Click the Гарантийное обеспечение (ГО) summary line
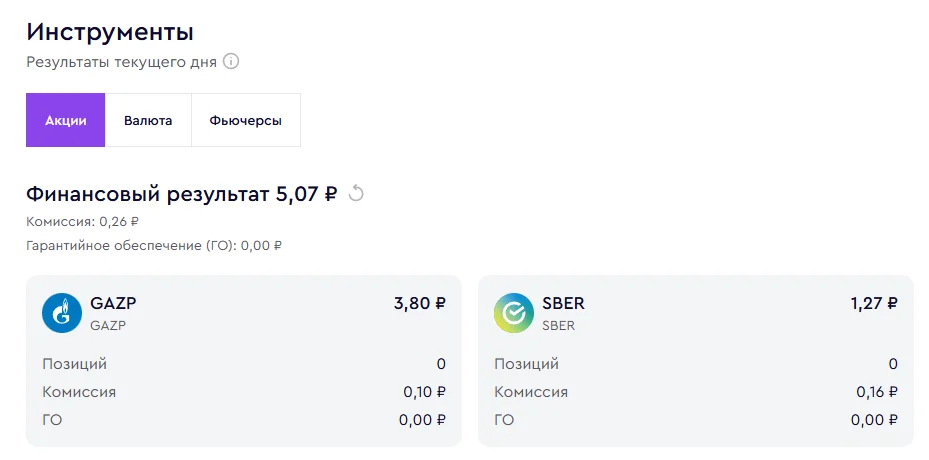This screenshot has height=460, width=929. pyautogui.click(x=154, y=245)
